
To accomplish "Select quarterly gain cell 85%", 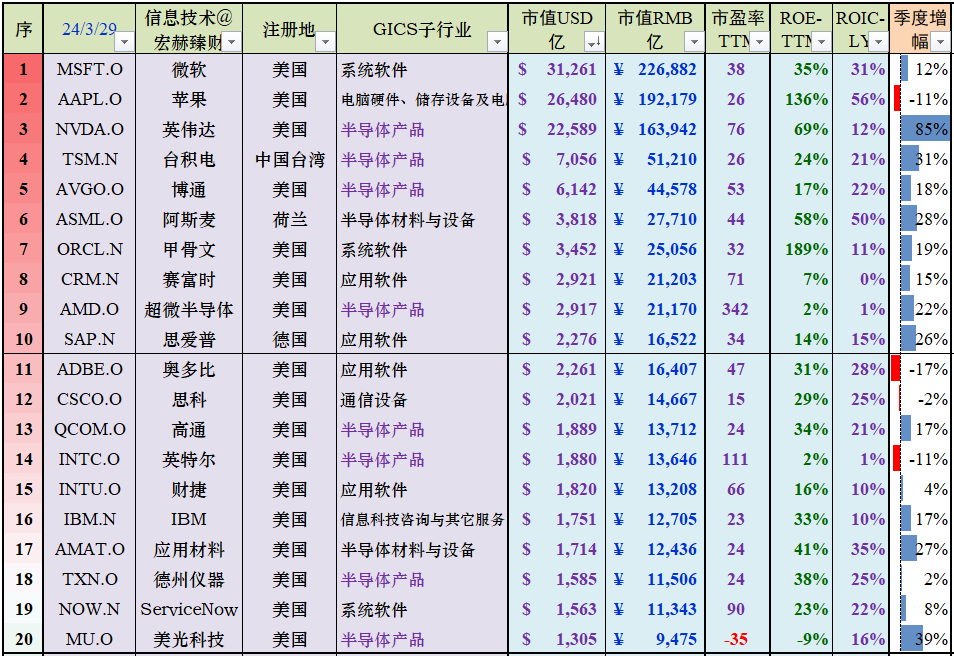I will coord(920,129).
